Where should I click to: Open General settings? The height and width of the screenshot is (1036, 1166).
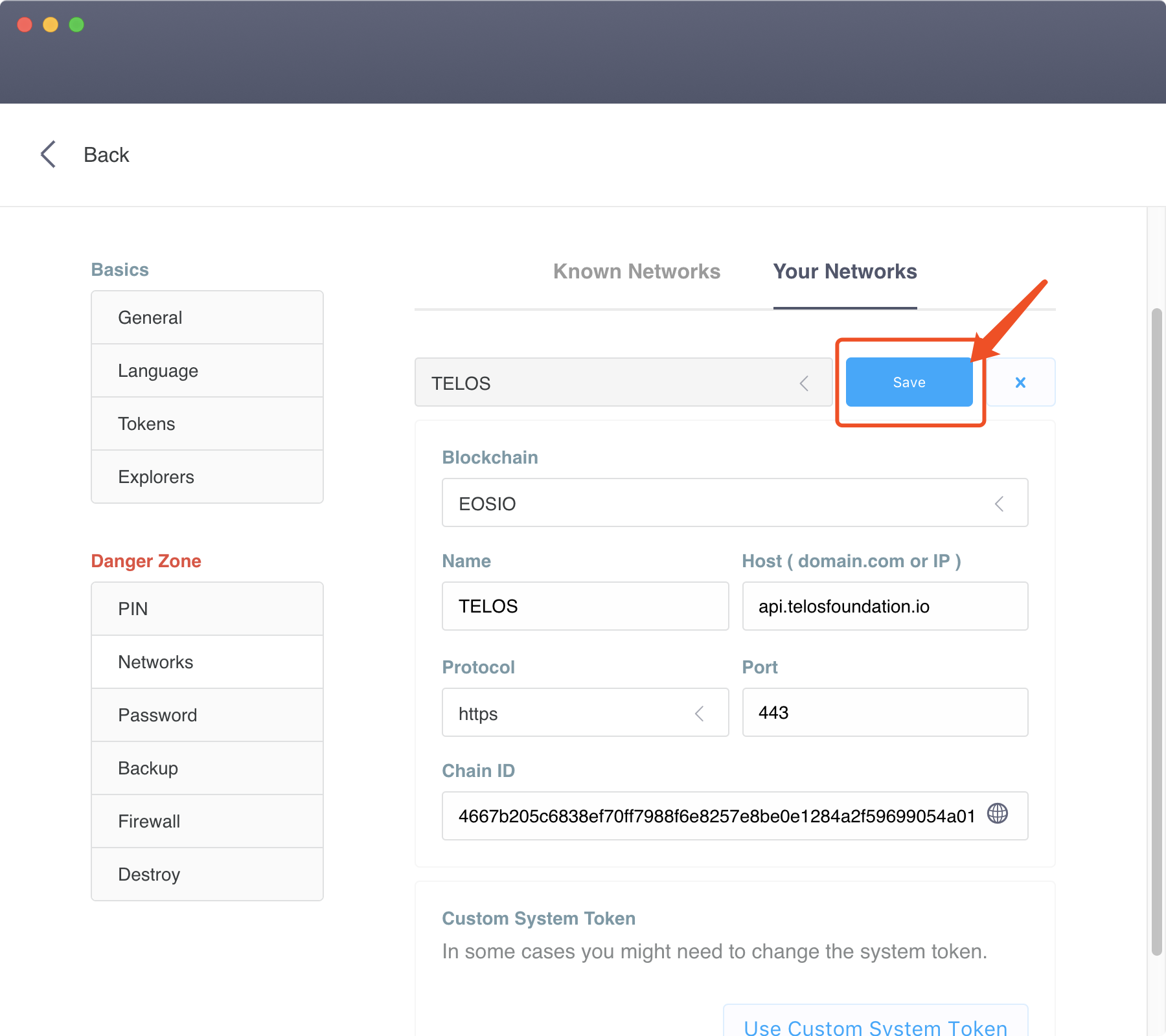click(207, 317)
